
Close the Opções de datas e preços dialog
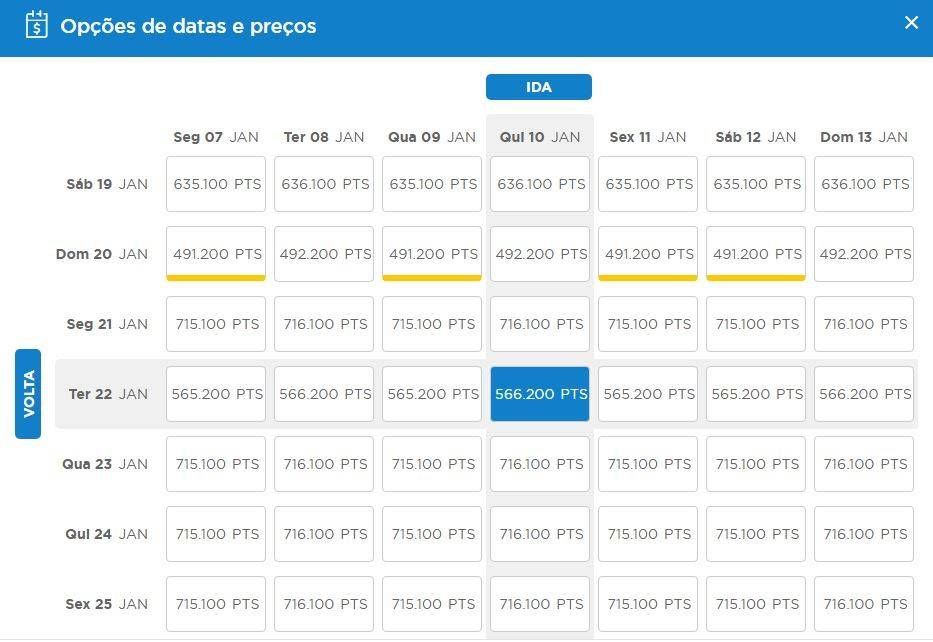click(910, 23)
